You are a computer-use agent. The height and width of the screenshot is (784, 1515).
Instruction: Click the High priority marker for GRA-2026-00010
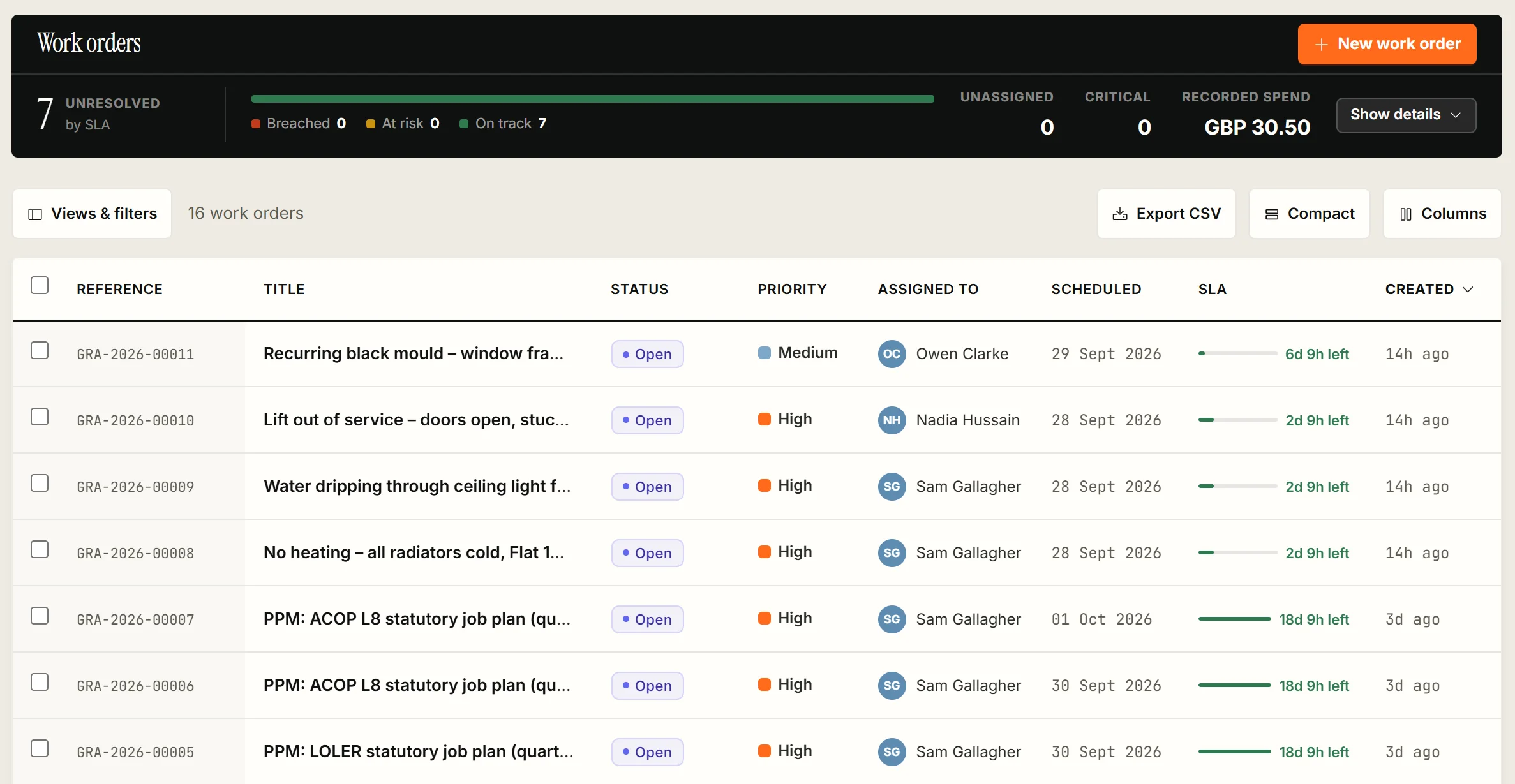(764, 419)
